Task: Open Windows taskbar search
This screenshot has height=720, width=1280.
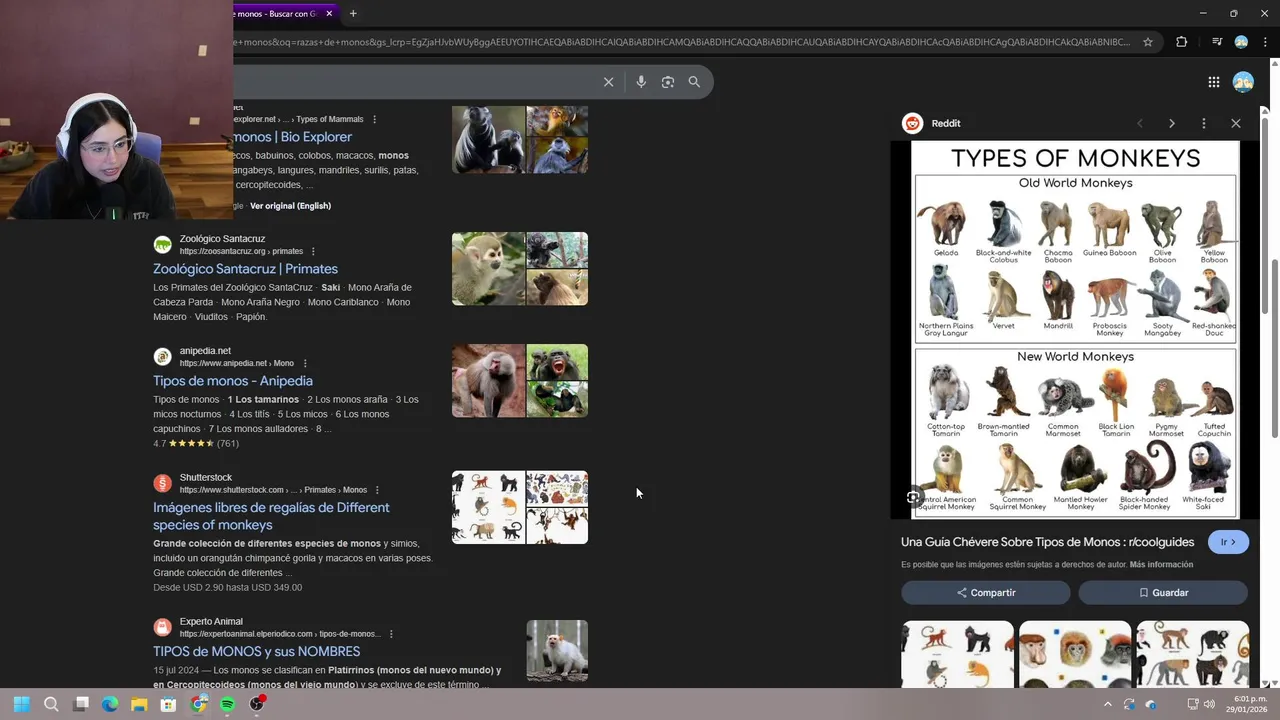Action: [x=51, y=704]
